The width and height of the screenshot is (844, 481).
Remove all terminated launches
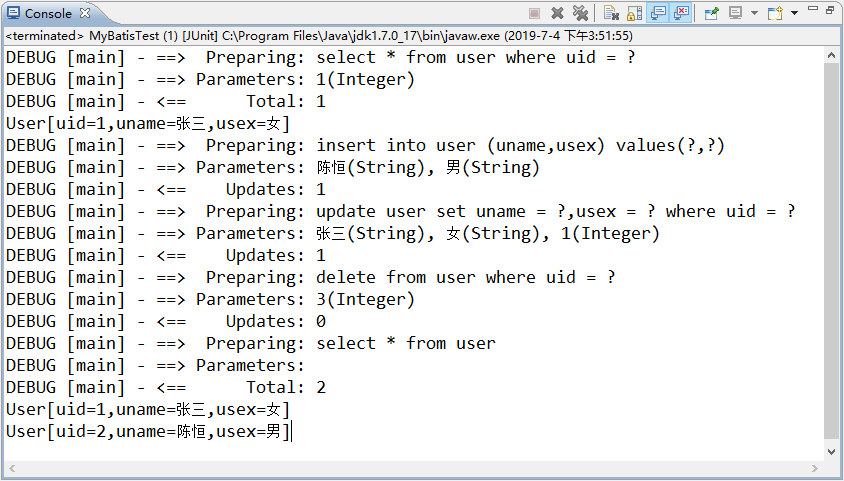click(580, 13)
